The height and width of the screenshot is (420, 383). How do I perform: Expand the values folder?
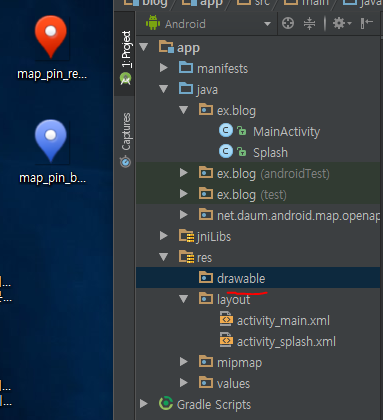pyautogui.click(x=183, y=383)
